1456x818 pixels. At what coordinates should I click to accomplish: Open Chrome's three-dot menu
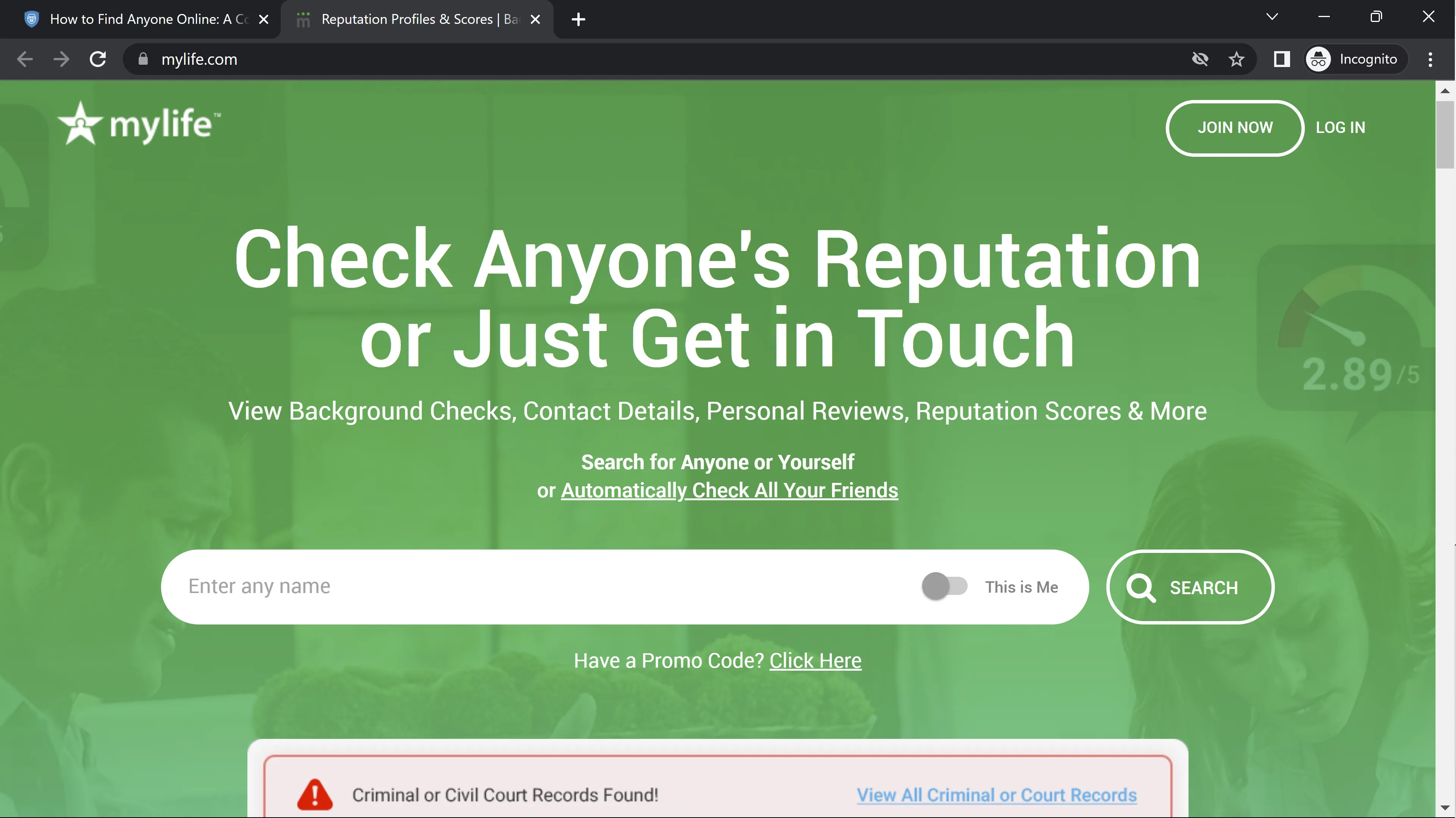[1430, 59]
